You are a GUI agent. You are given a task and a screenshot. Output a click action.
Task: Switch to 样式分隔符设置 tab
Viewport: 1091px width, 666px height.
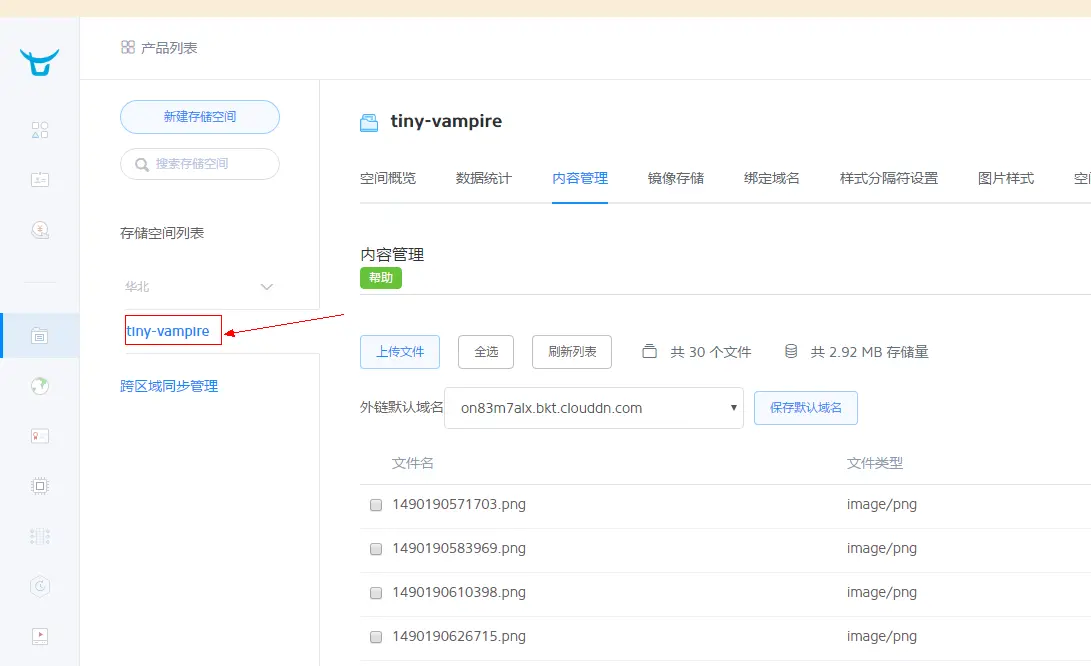tap(889, 178)
